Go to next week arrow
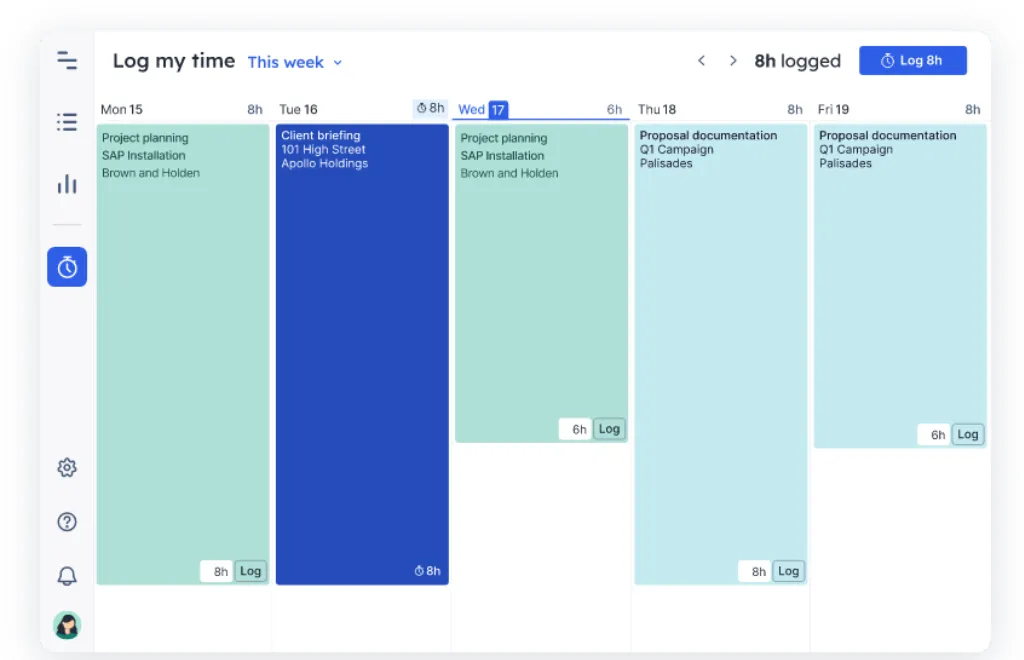1024x660 pixels. pos(733,61)
